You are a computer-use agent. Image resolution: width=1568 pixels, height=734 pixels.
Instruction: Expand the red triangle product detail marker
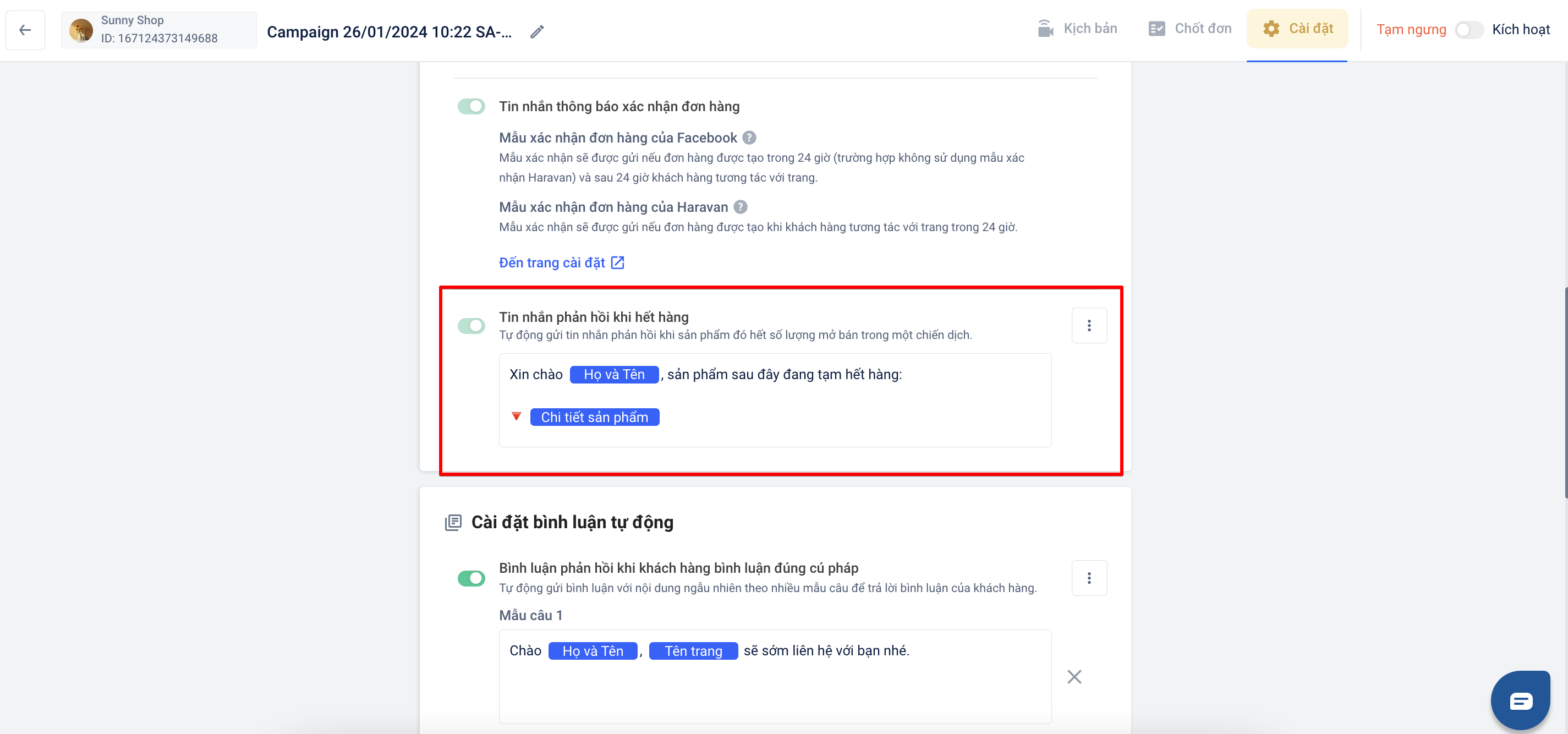516,417
